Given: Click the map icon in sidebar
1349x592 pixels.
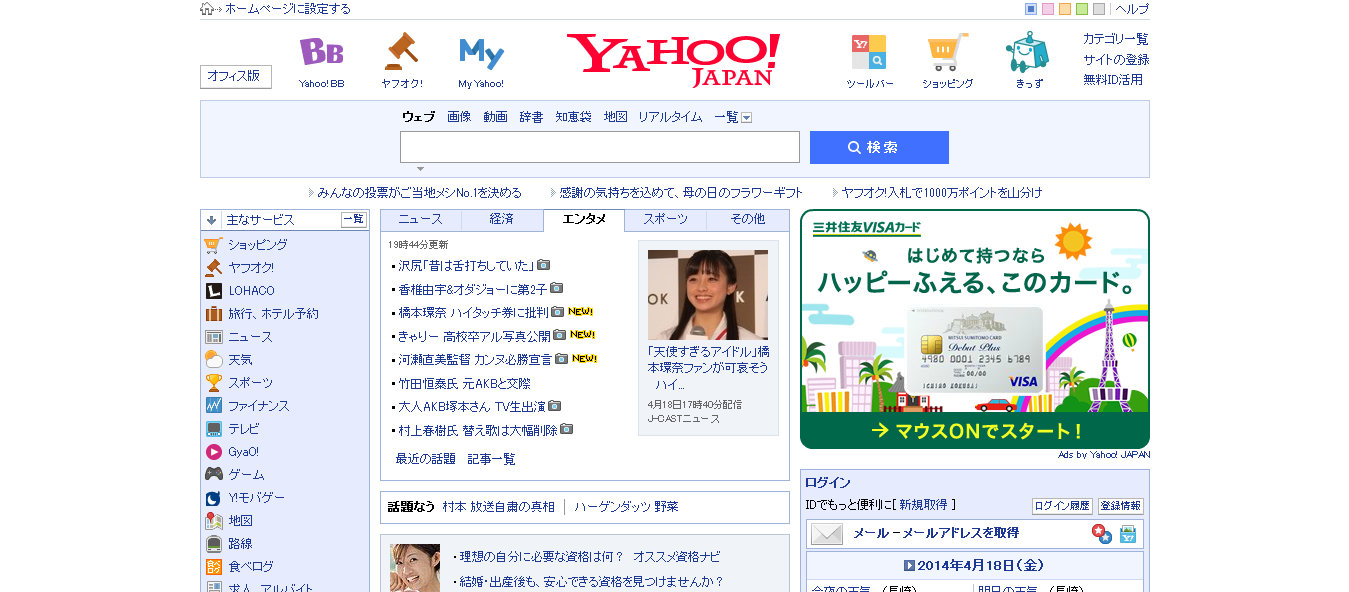Looking at the screenshot, I should (x=213, y=521).
